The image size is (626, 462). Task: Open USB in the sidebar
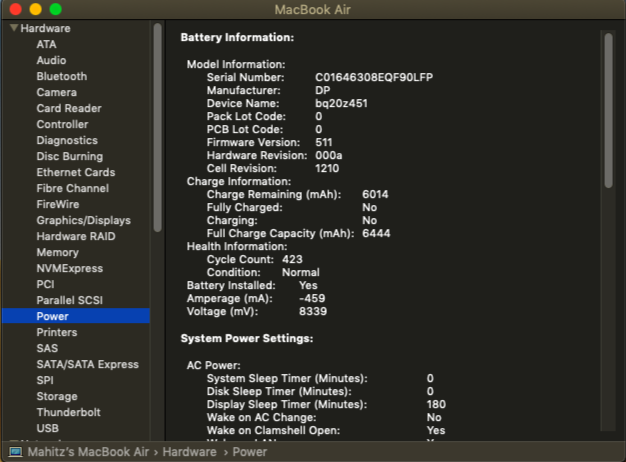48,428
